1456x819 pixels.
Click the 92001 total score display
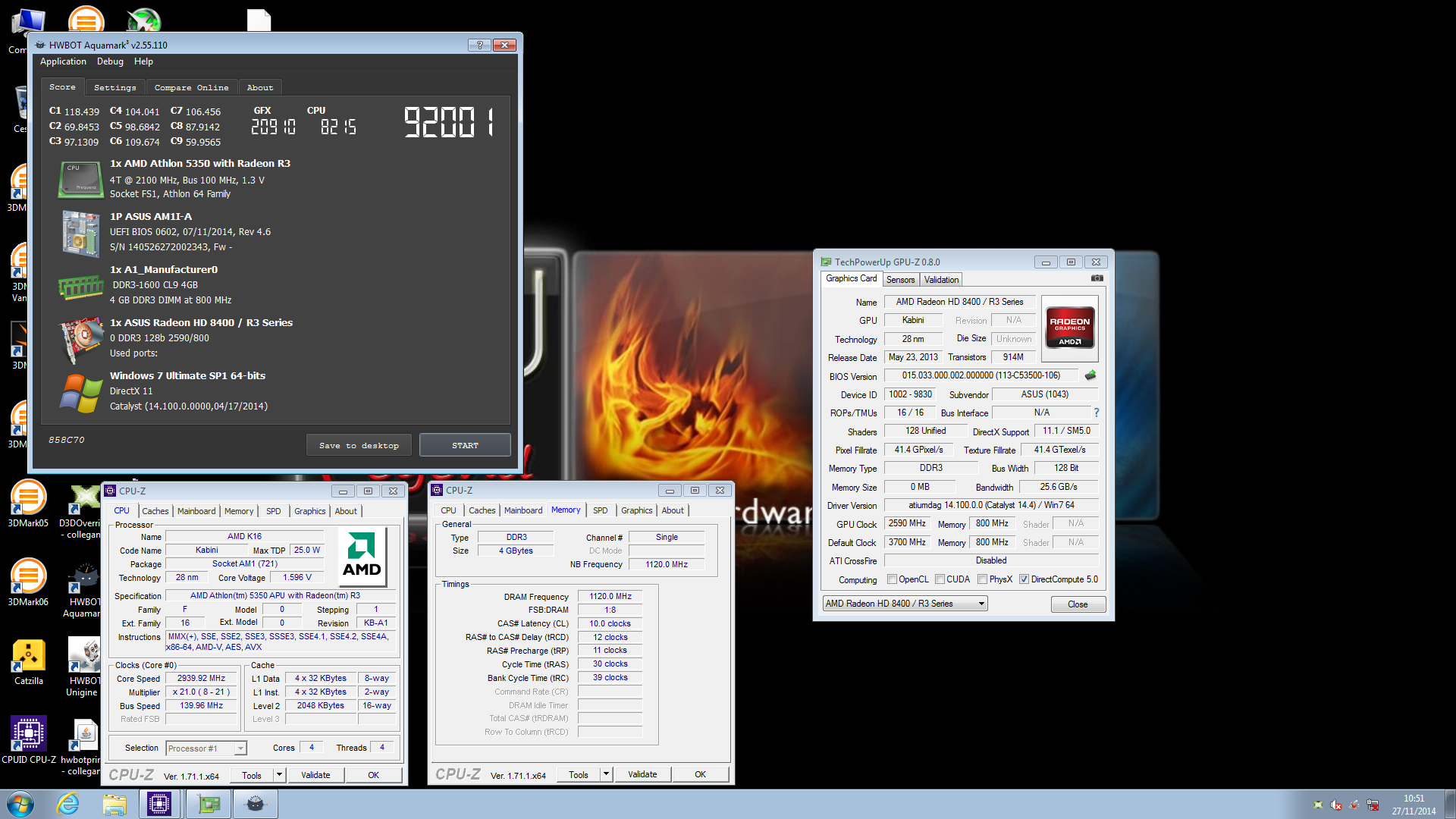[449, 122]
